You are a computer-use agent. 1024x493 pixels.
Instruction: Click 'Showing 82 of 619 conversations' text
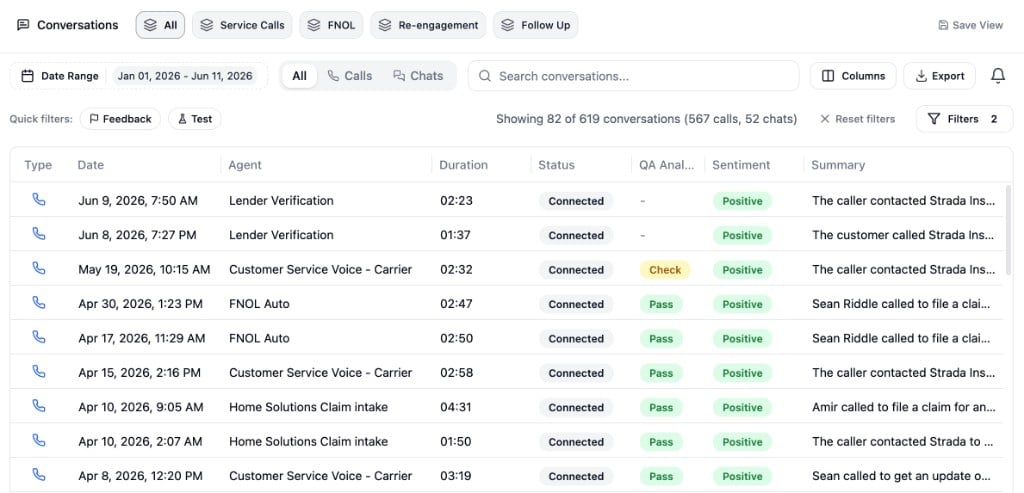[x=647, y=119]
